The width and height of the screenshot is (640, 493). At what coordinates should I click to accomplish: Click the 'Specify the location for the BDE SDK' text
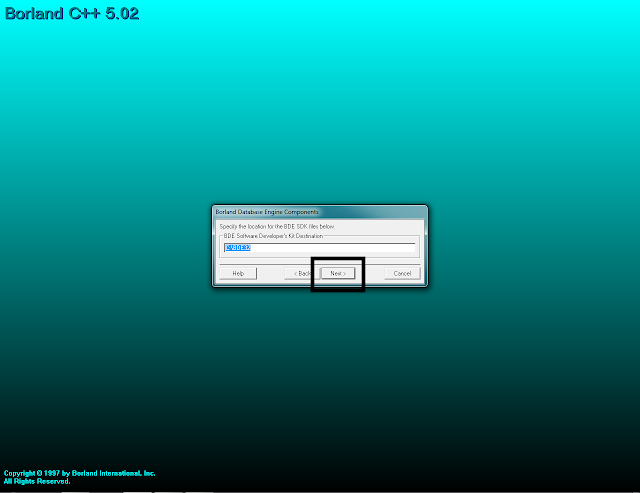[277, 227]
